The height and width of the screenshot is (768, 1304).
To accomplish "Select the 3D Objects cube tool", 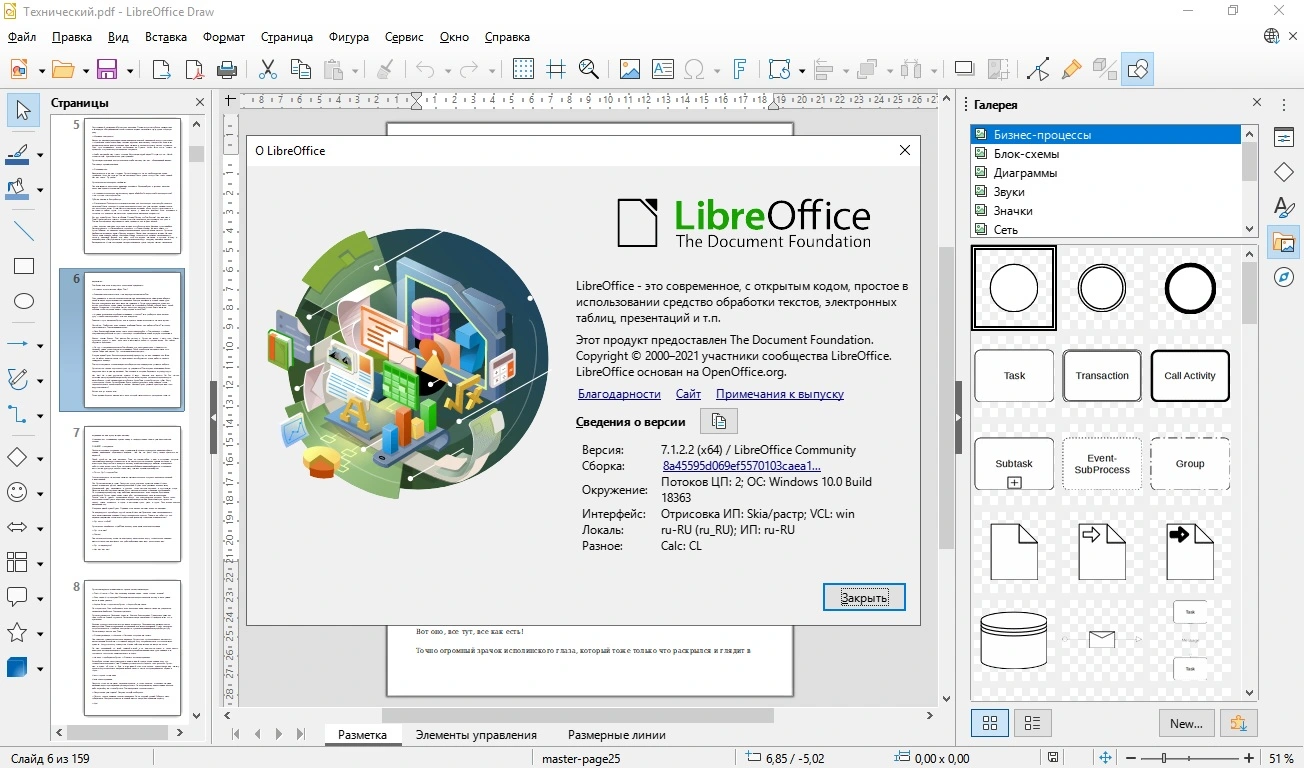I will coord(18,667).
